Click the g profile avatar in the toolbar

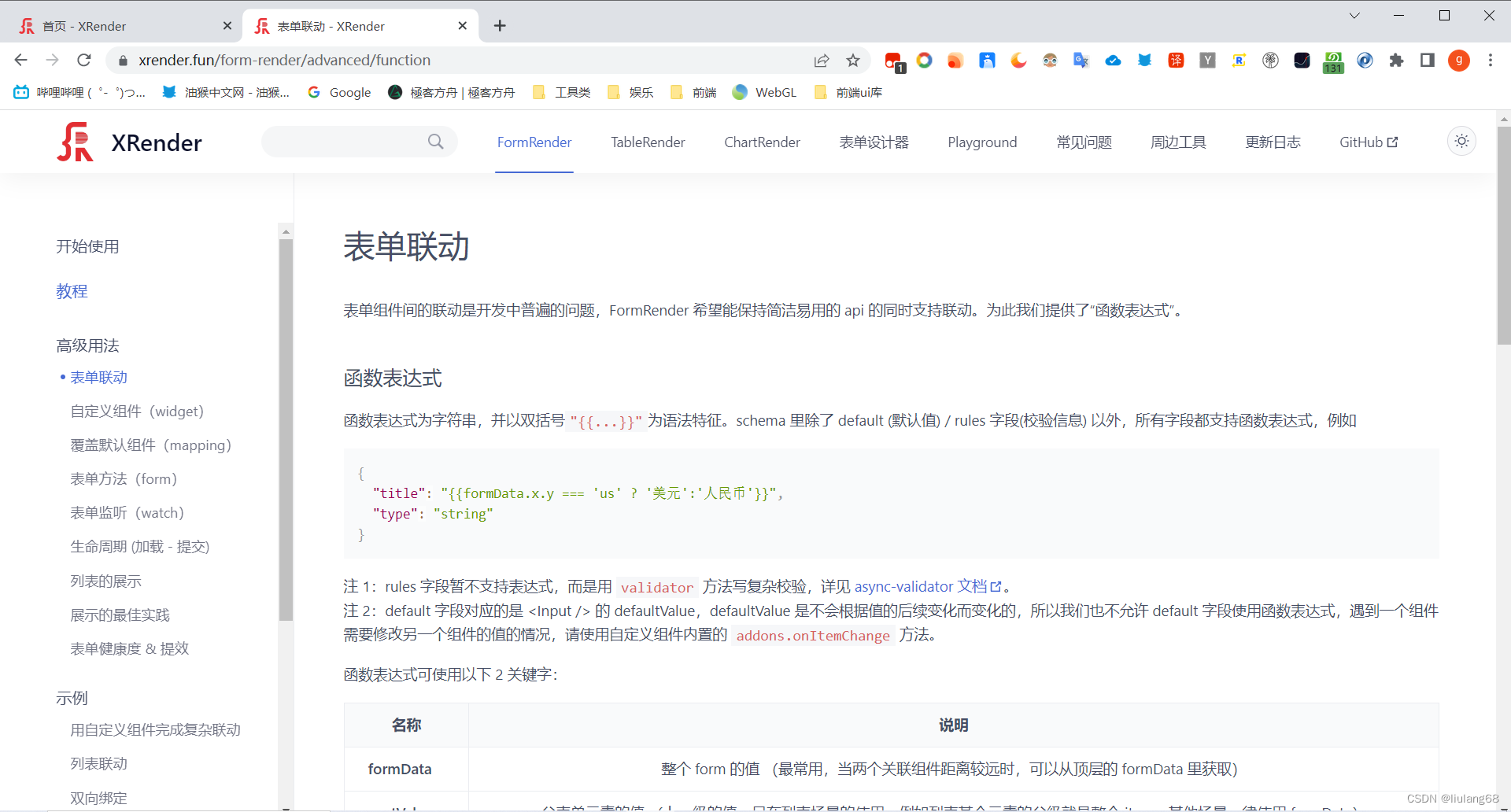1460,61
